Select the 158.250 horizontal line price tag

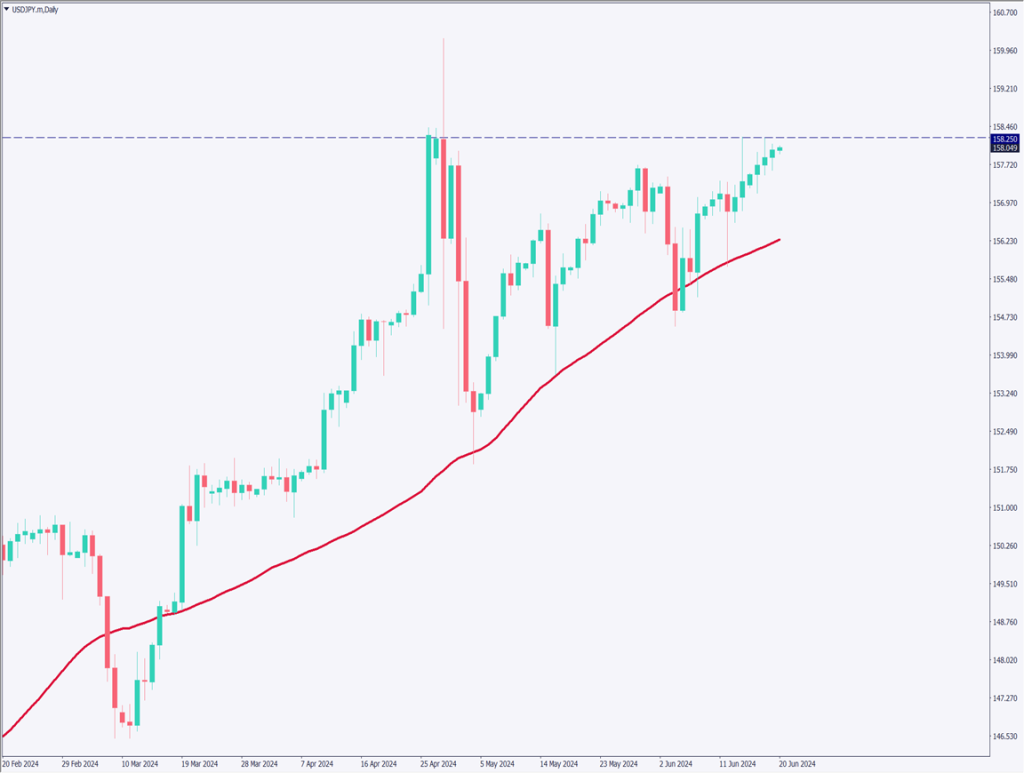point(1004,138)
